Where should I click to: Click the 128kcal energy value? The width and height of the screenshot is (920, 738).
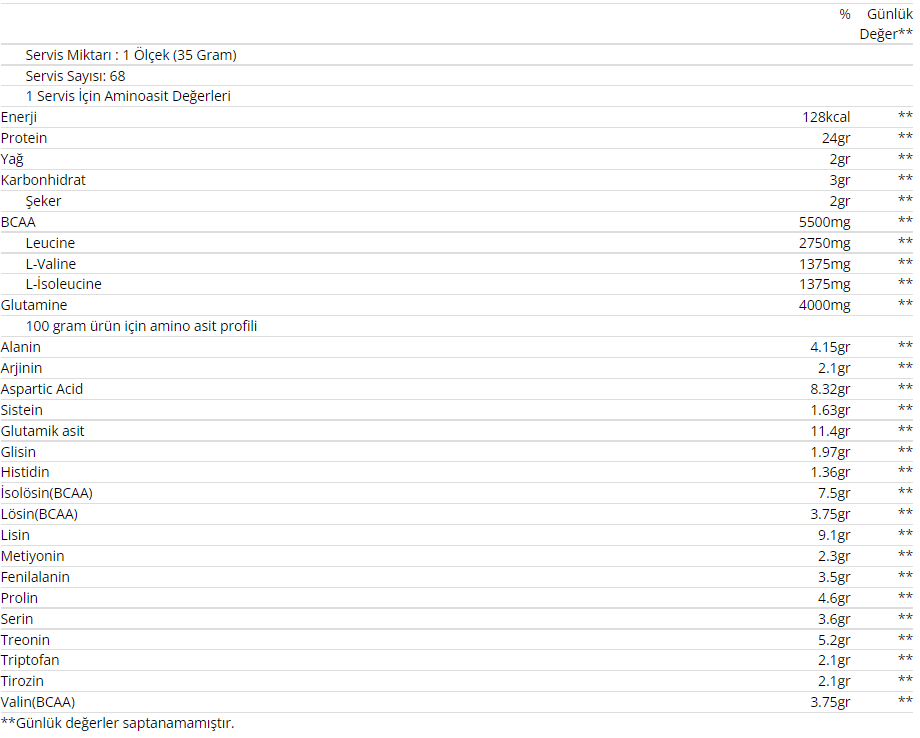tap(826, 117)
